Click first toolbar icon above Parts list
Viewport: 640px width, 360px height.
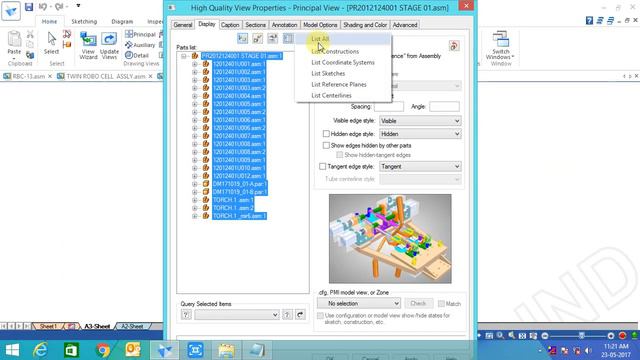pos(242,38)
